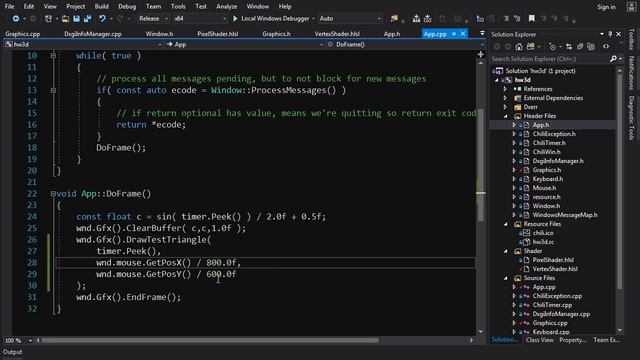This screenshot has width=640, height=360.
Task: Click the New Project toolbar icon
Action: point(48,19)
